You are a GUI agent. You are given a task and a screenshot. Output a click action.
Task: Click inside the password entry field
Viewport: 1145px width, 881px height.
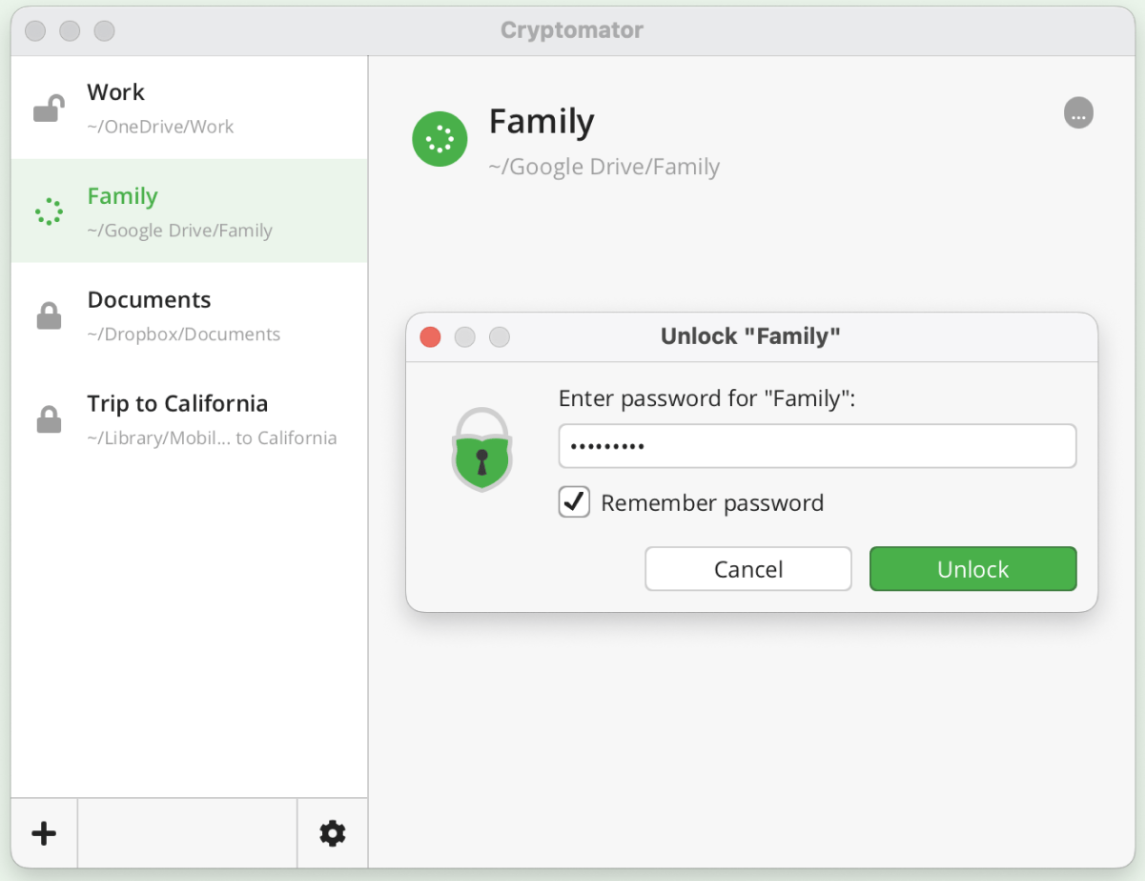pyautogui.click(x=816, y=446)
